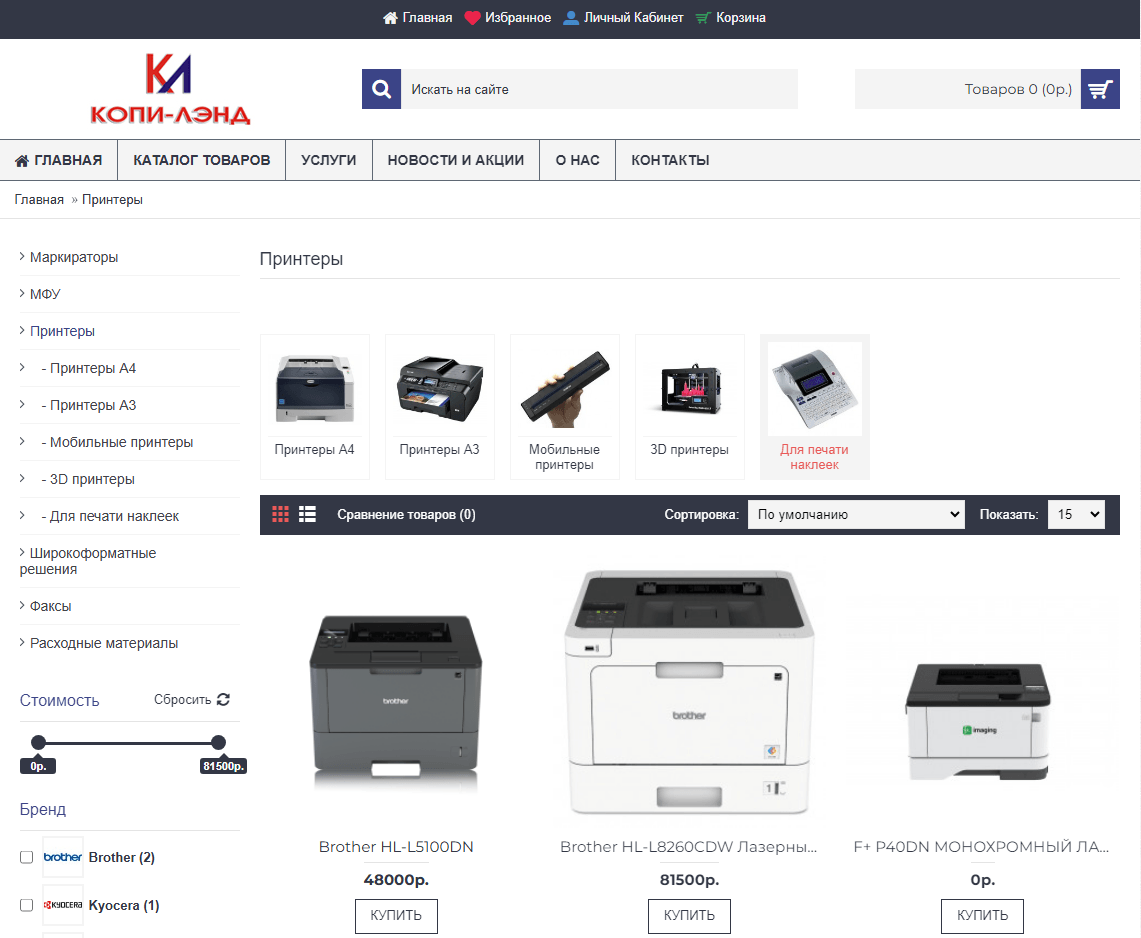Open Принтеры А3 category thumbnail
Screen dimensions: 1141x938
440,389
